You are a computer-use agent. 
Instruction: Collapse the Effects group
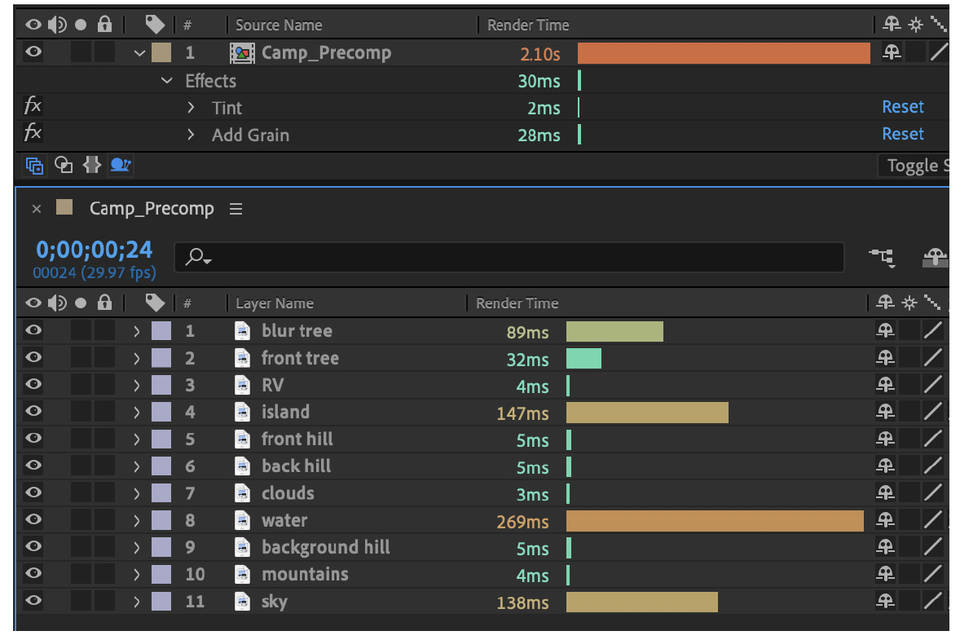coord(166,80)
